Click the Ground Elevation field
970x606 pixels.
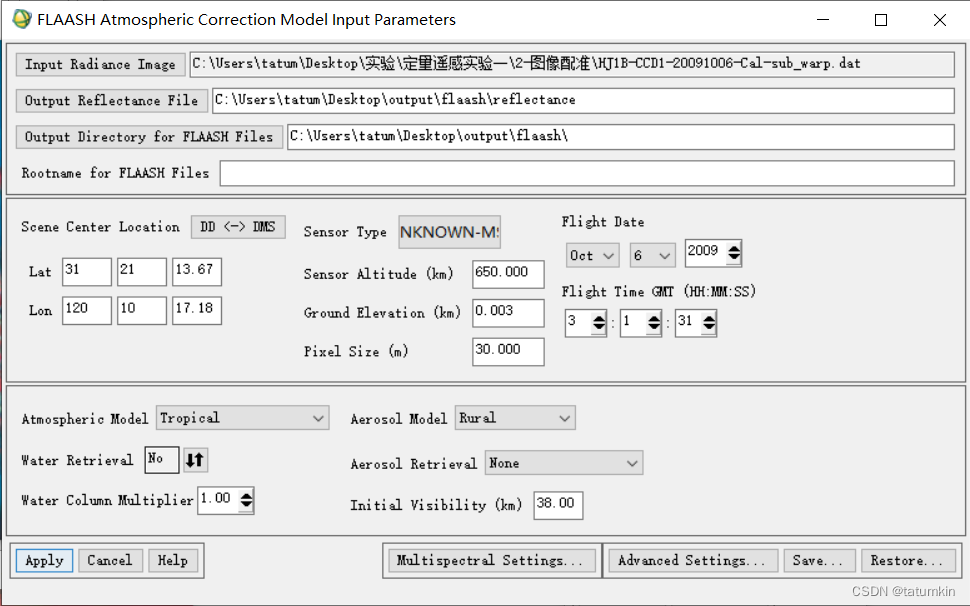pos(508,313)
